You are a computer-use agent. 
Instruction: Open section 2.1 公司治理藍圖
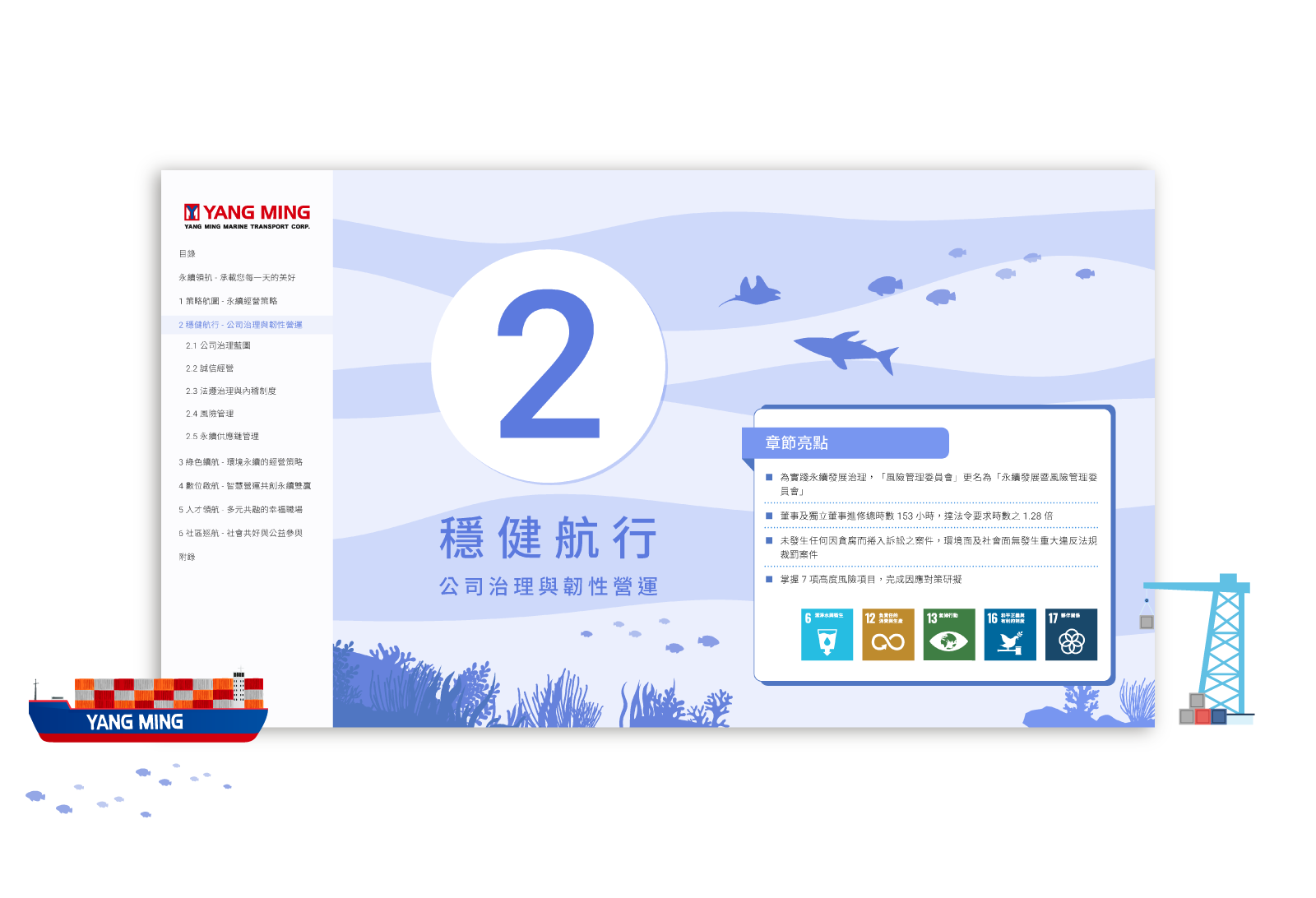218,345
